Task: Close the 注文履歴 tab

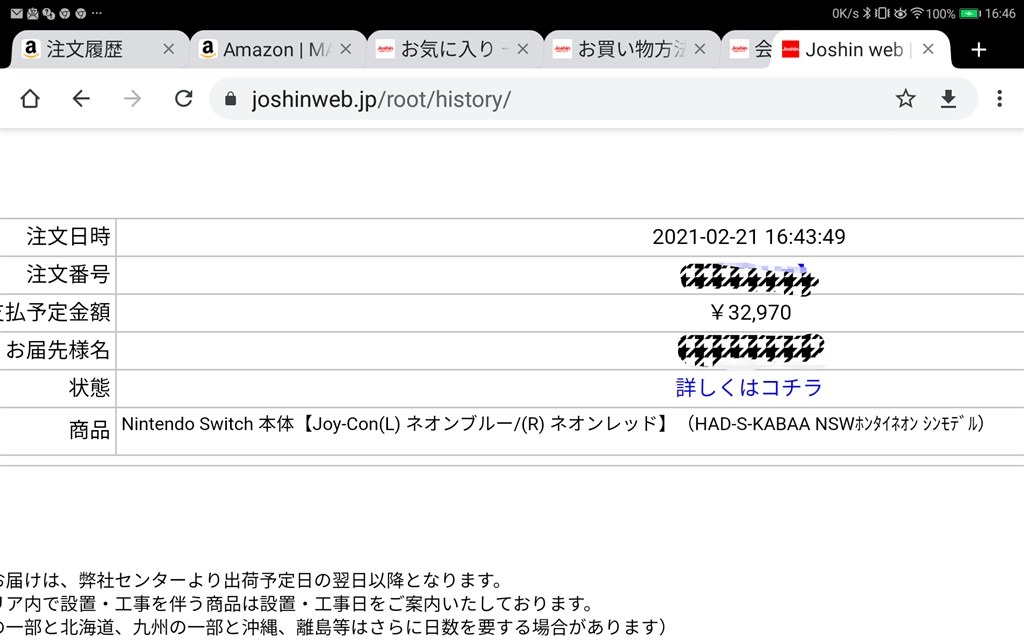Action: [168, 49]
